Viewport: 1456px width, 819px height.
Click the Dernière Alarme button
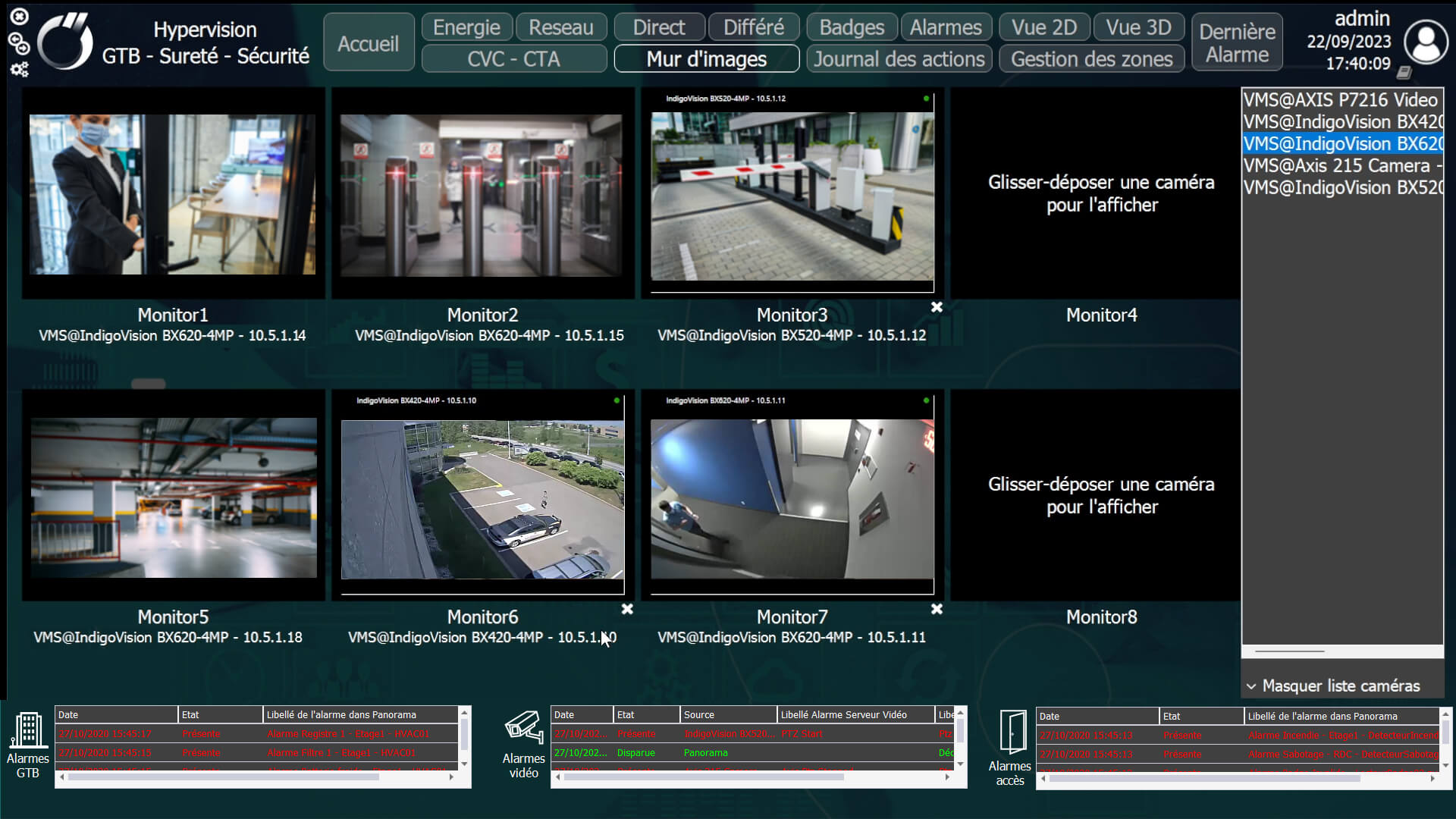coord(1236,42)
